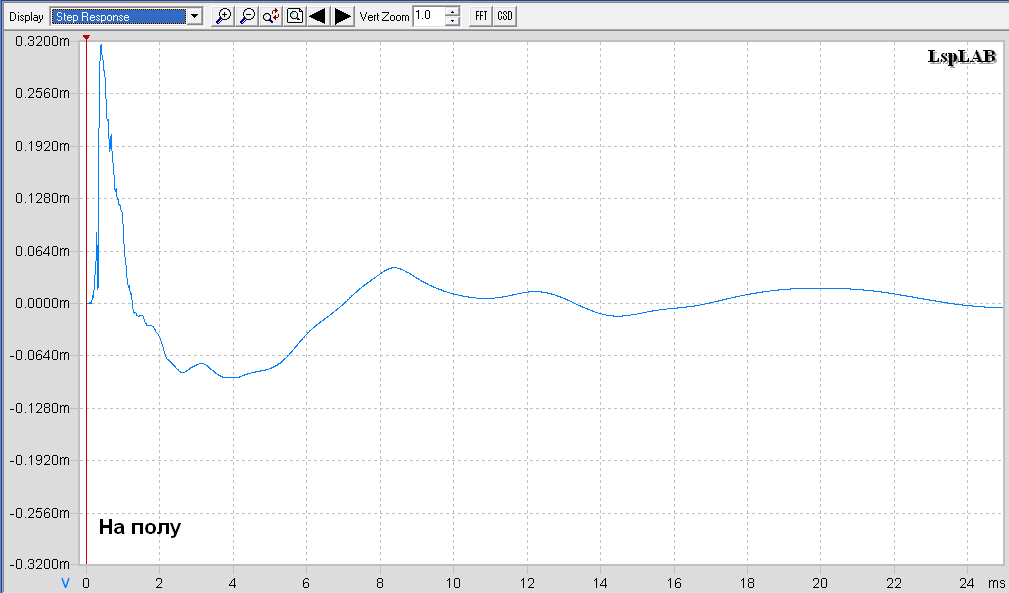Click the 24 tick on time axis
Image resolution: width=1009 pixels, height=593 pixels.
(x=967, y=583)
